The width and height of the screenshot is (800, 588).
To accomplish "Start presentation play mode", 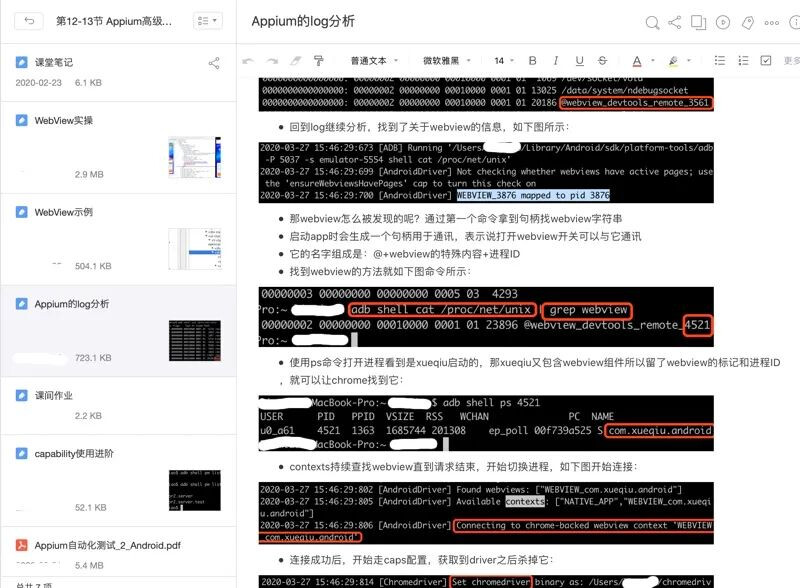I will (x=723, y=22).
